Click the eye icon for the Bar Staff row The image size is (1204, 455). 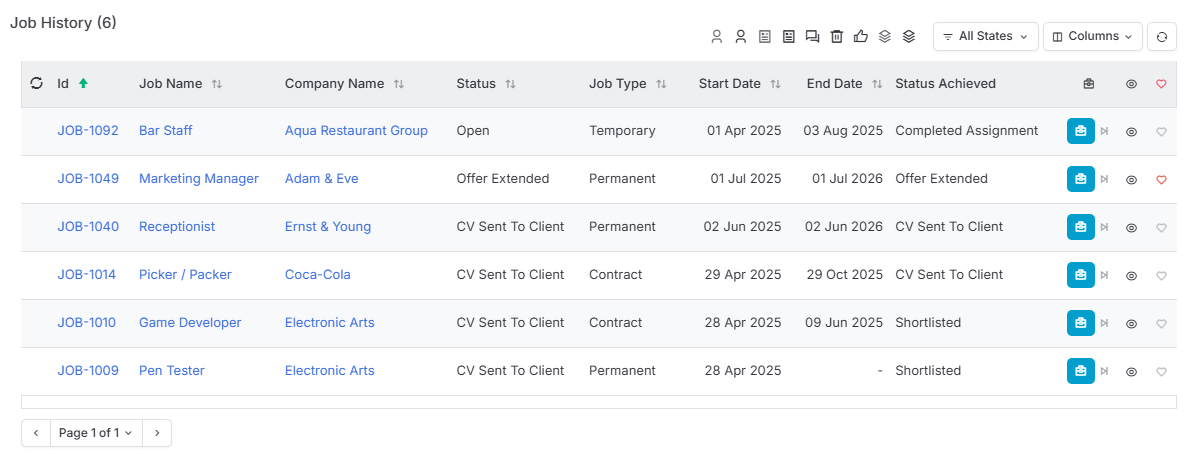tap(1131, 132)
